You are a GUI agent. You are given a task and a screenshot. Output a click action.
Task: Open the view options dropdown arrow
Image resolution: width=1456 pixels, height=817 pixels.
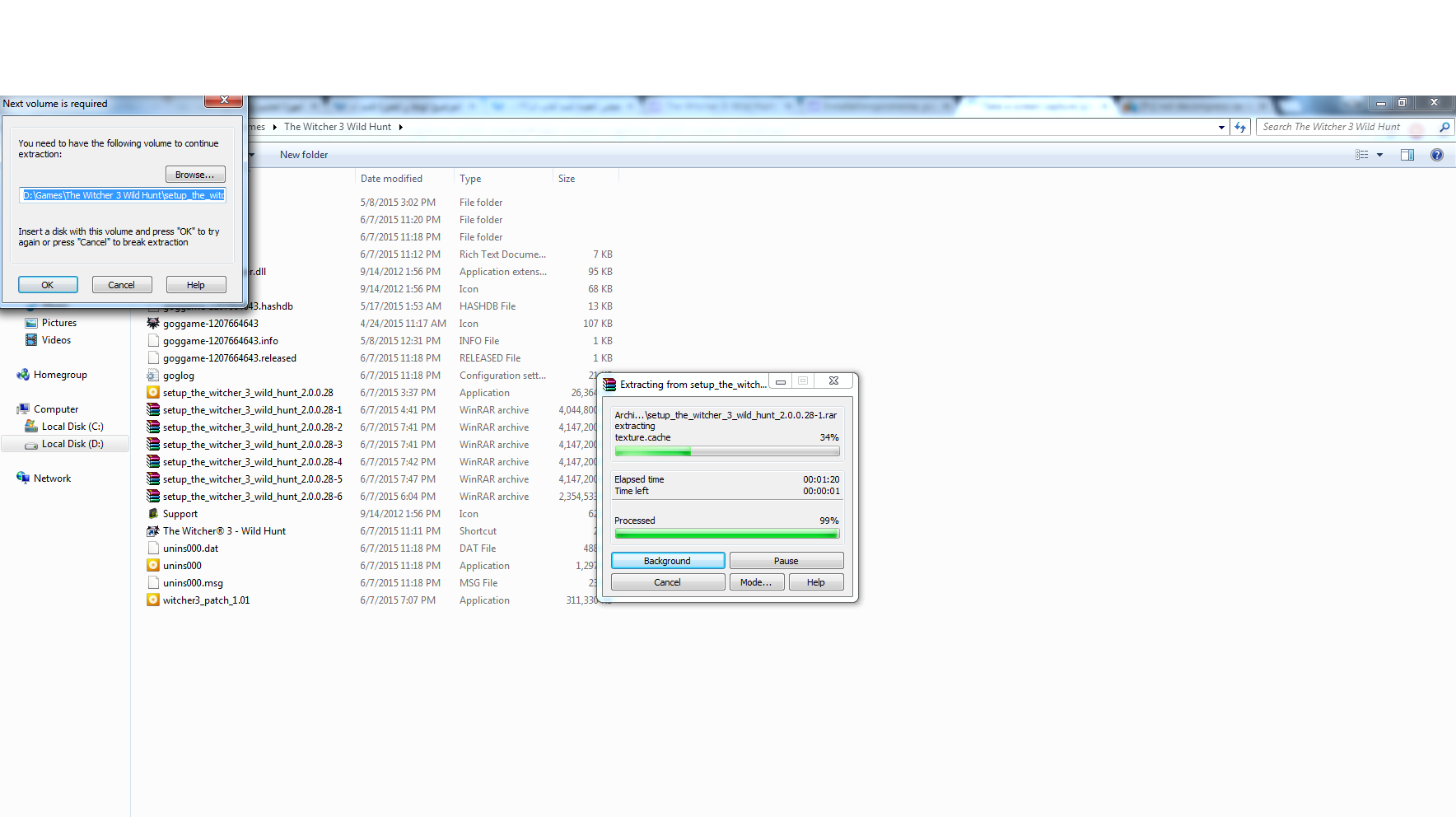point(1380,155)
